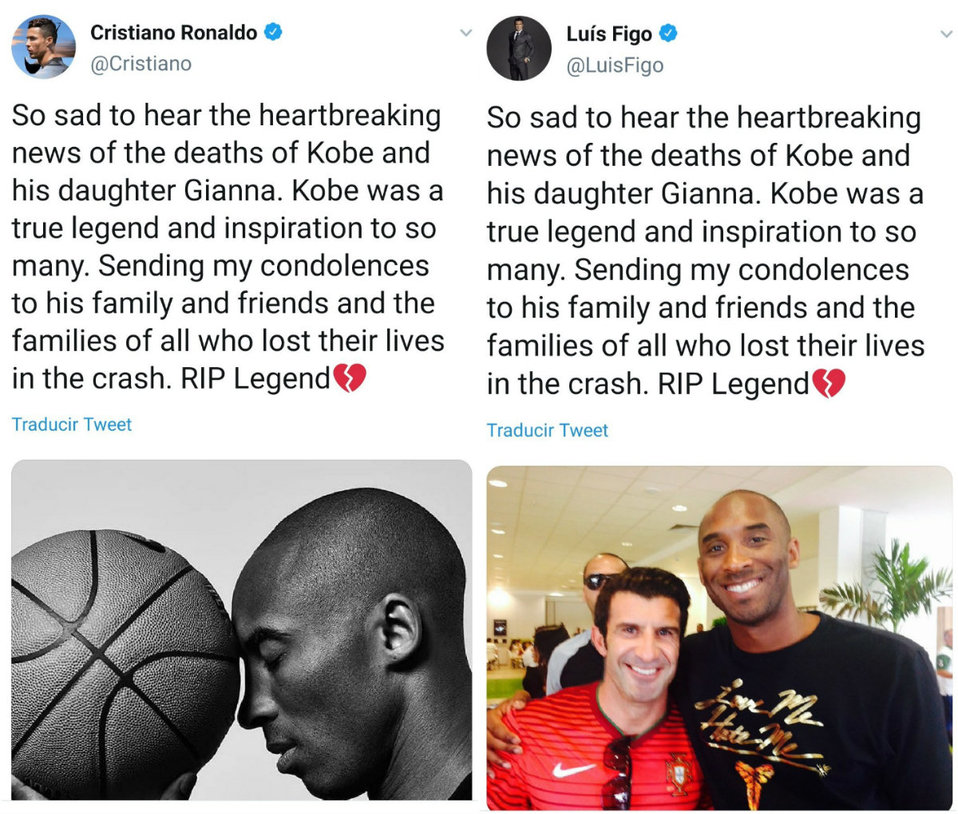Image resolution: width=958 pixels, height=814 pixels.
Task: Click the red Portugal jersey in Figo's photo
Action: [x=594, y=753]
